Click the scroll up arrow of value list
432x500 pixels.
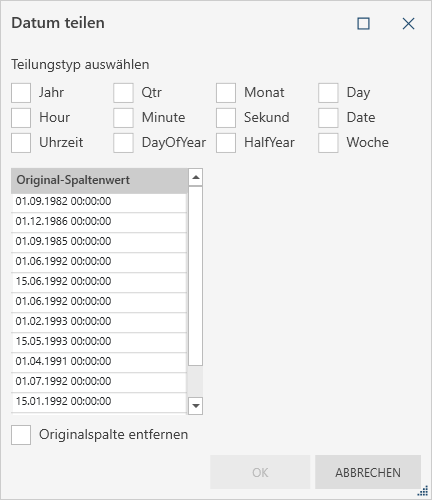coord(196,177)
